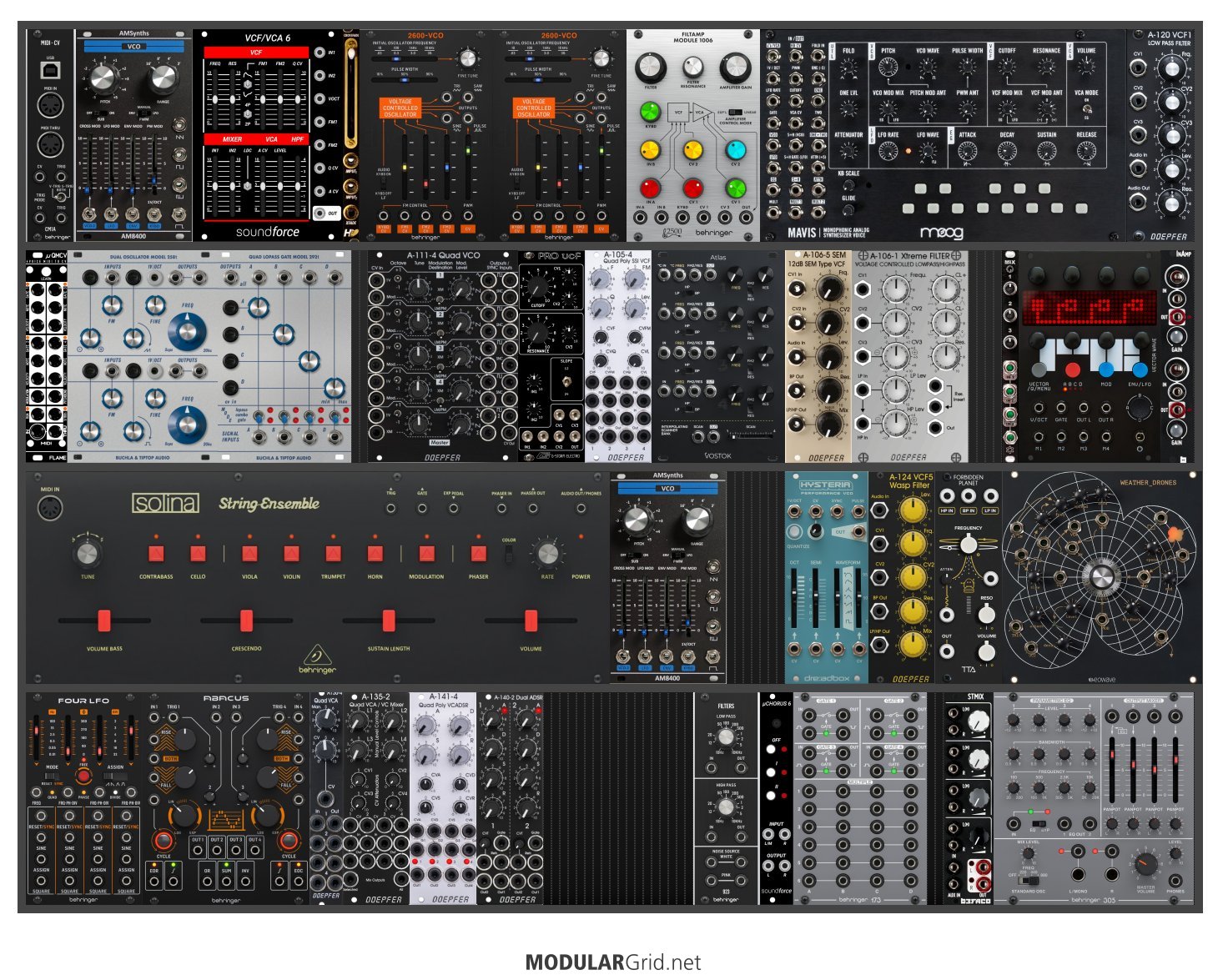Click the Frequency knob on Forbidden Planet
Screen dimensions: 1228x980
[x=968, y=545]
